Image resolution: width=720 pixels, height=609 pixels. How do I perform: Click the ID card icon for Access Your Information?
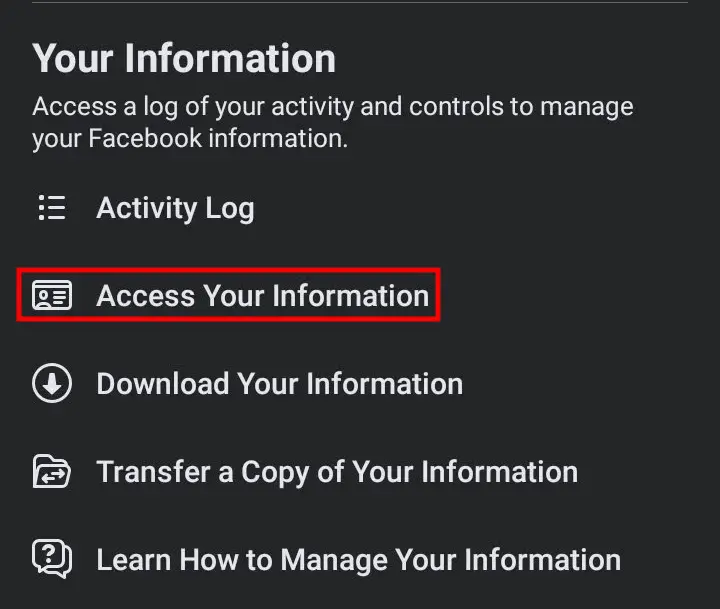click(x=52, y=295)
